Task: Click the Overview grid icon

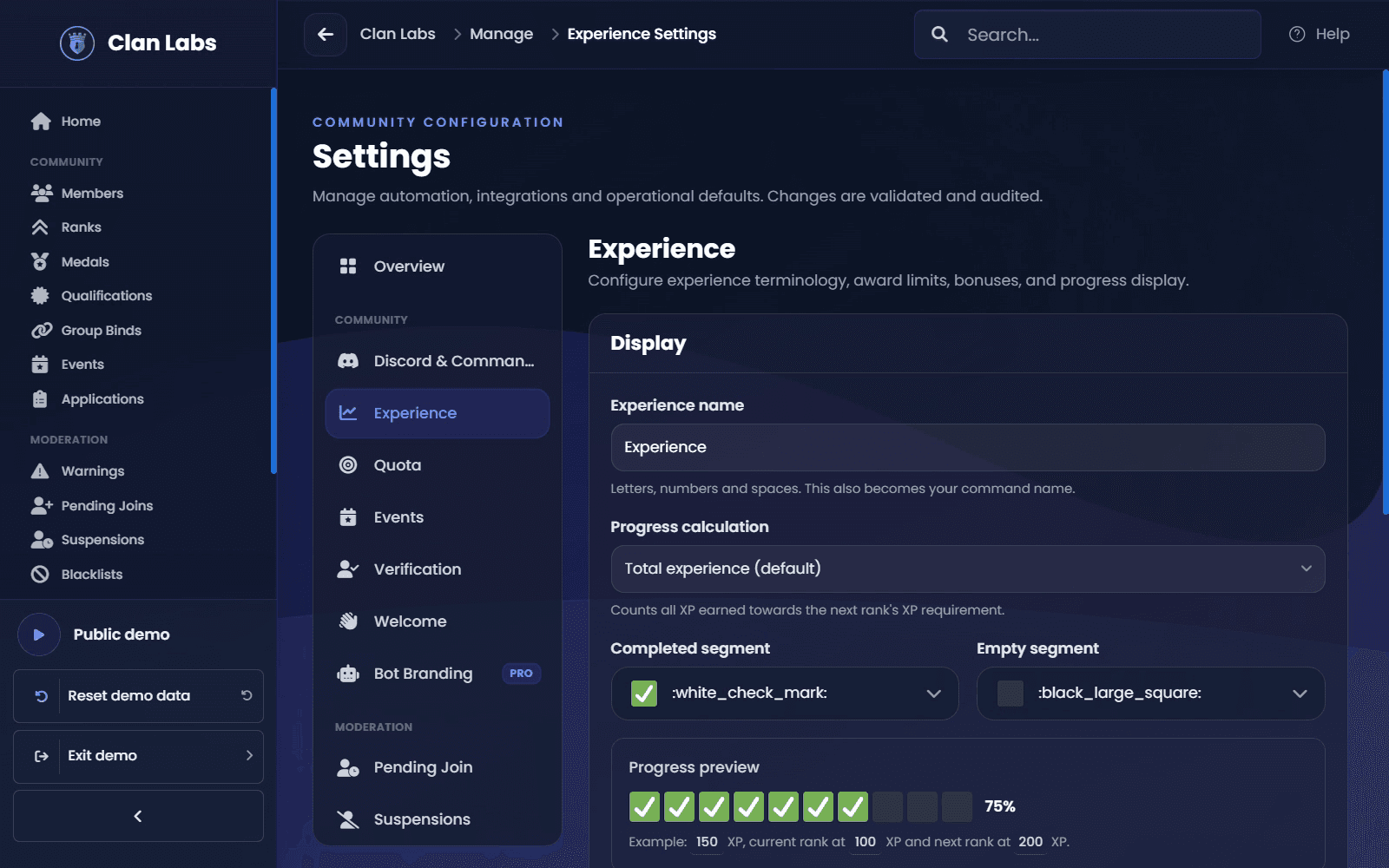Action: [x=348, y=266]
